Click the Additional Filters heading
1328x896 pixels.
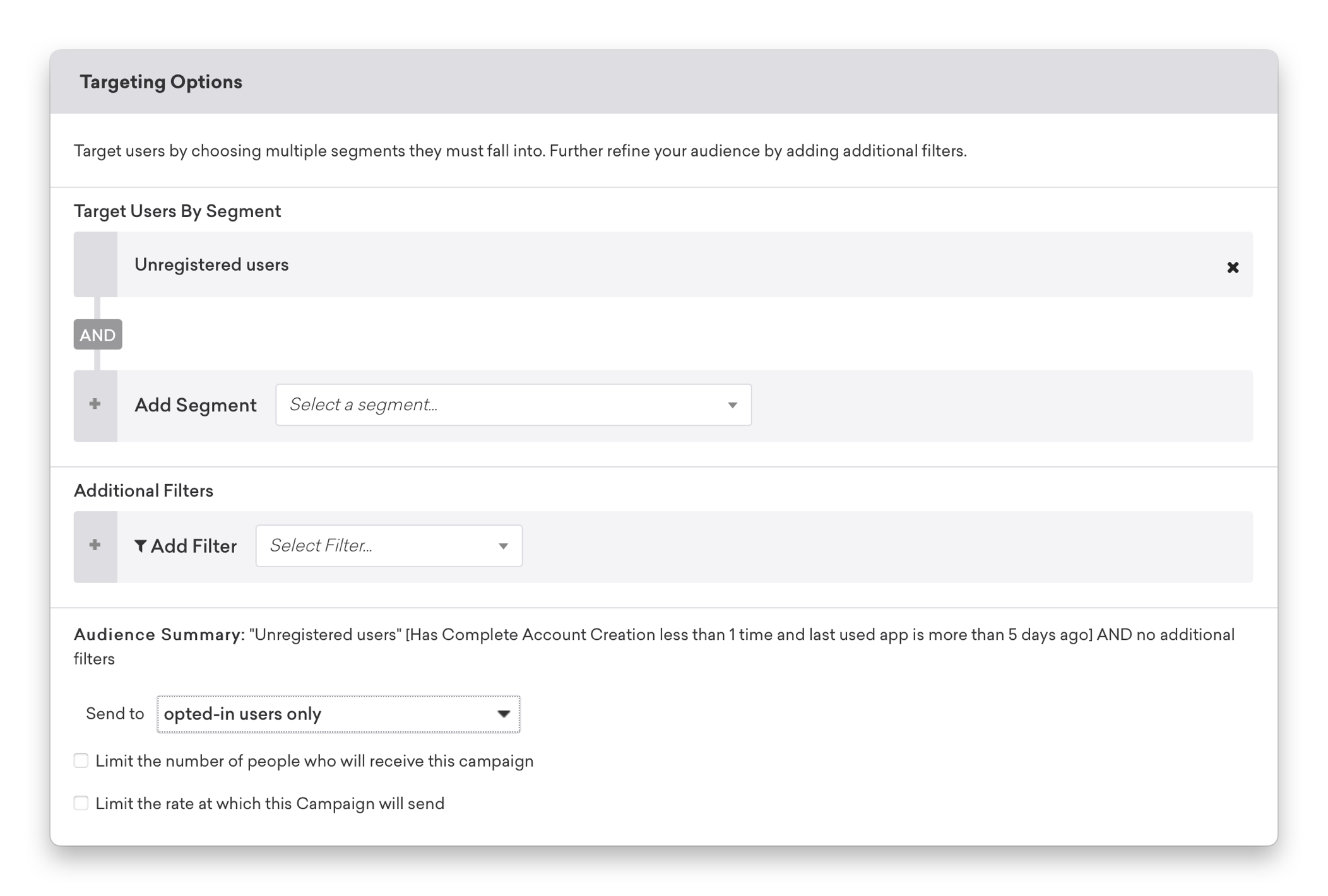click(143, 491)
